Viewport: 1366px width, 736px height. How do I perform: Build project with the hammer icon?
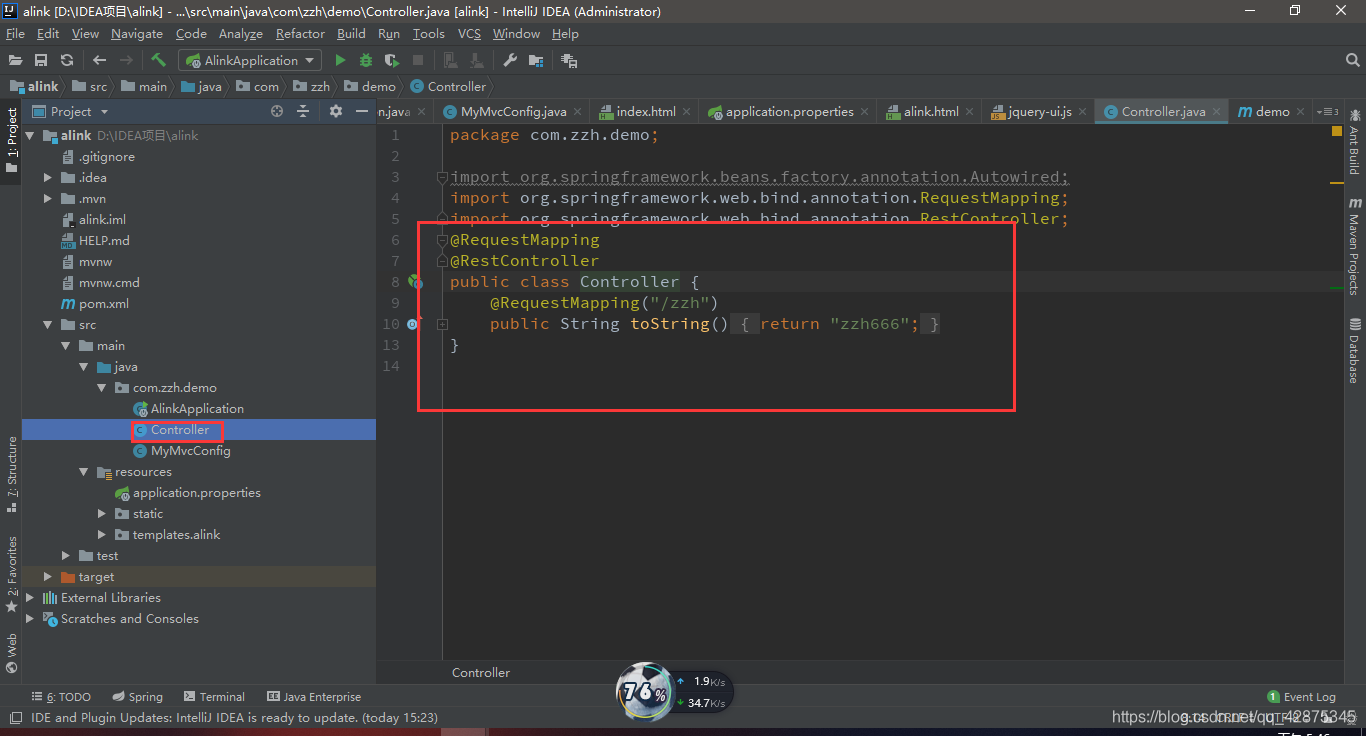coord(158,60)
